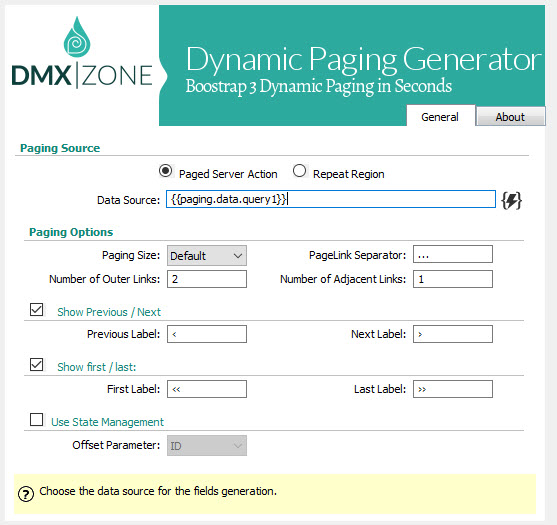
Task: Click the Paging Source section heading
Action: click(x=60, y=148)
